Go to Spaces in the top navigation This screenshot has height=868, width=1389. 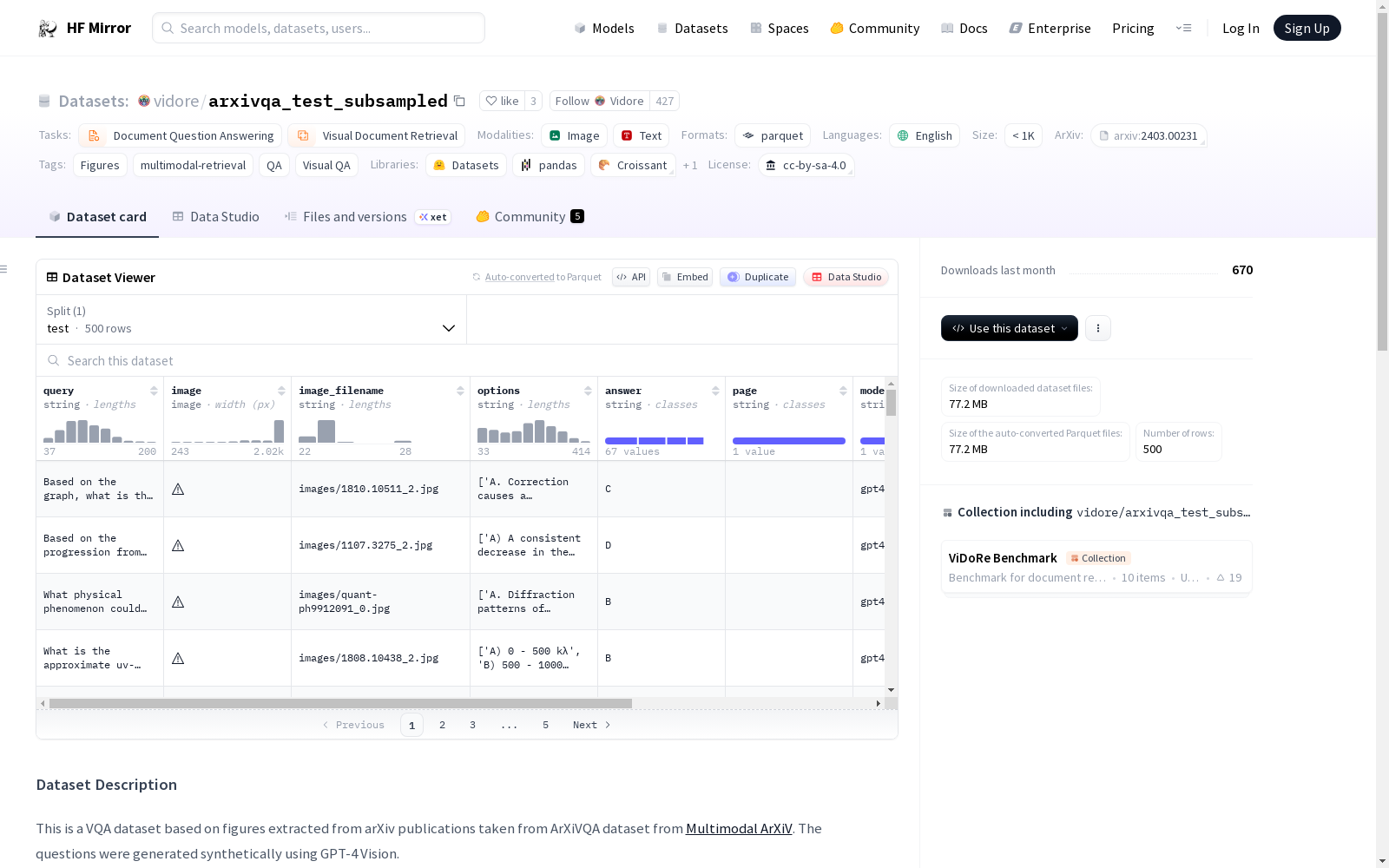pos(780,29)
